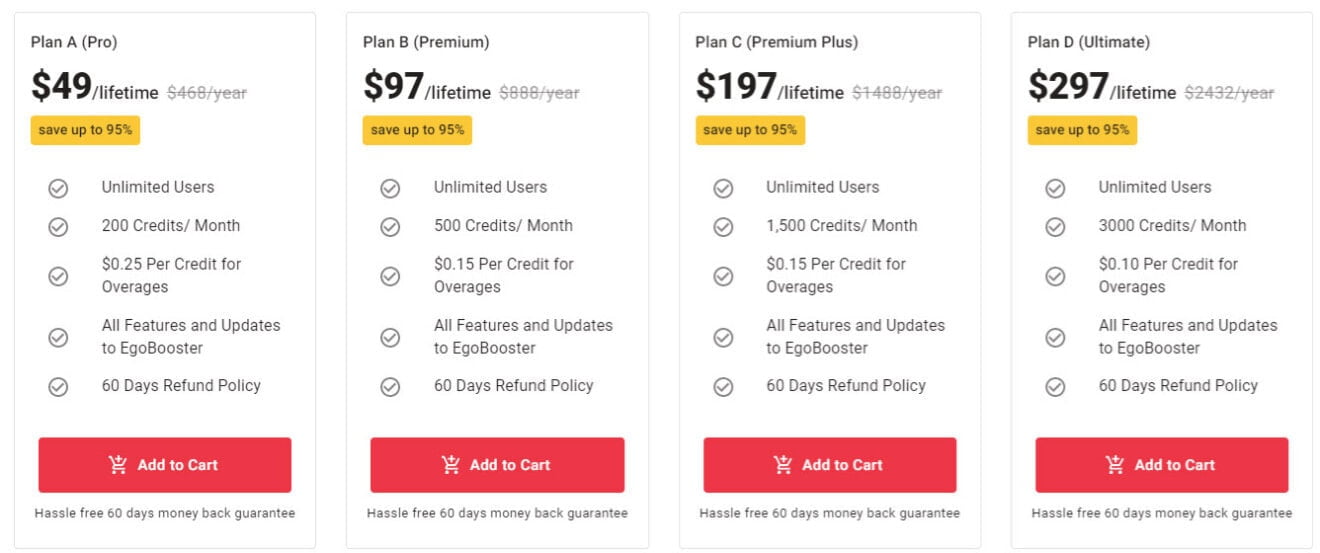This screenshot has height=553, width=1320.
Task: Click Plan C 60 Days Refund check icon
Action: 723,386
